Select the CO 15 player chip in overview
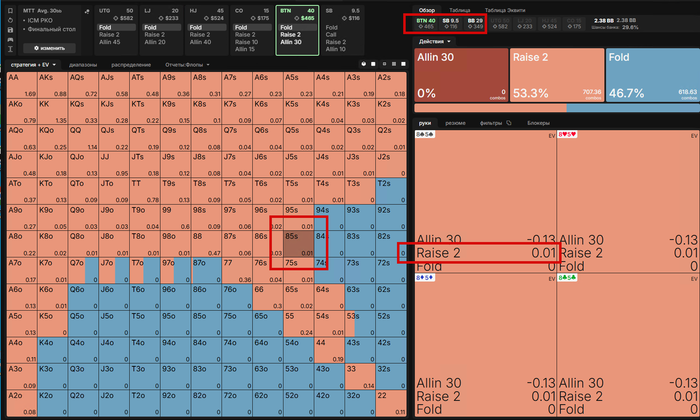The height and width of the screenshot is (420, 700). pos(574,23)
